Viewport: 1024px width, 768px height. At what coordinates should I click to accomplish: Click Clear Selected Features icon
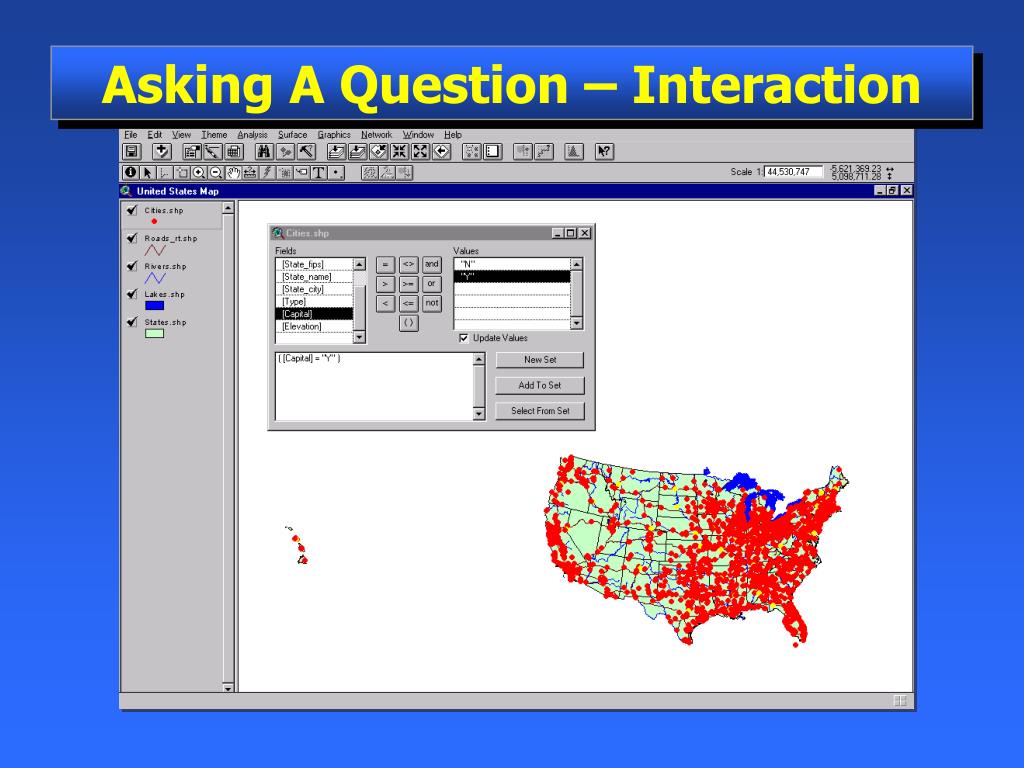[x=492, y=152]
